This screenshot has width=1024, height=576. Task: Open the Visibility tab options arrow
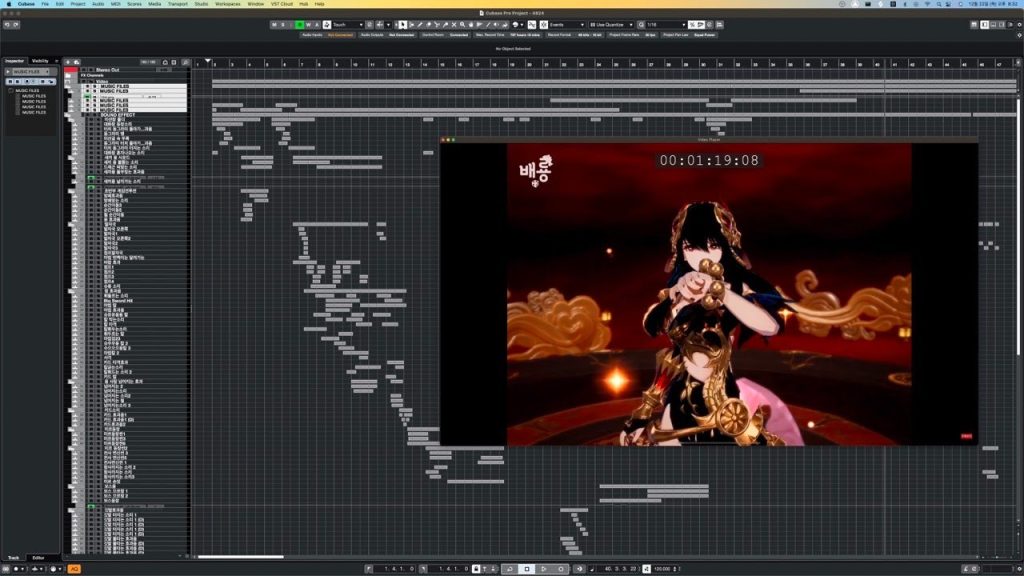(57, 61)
